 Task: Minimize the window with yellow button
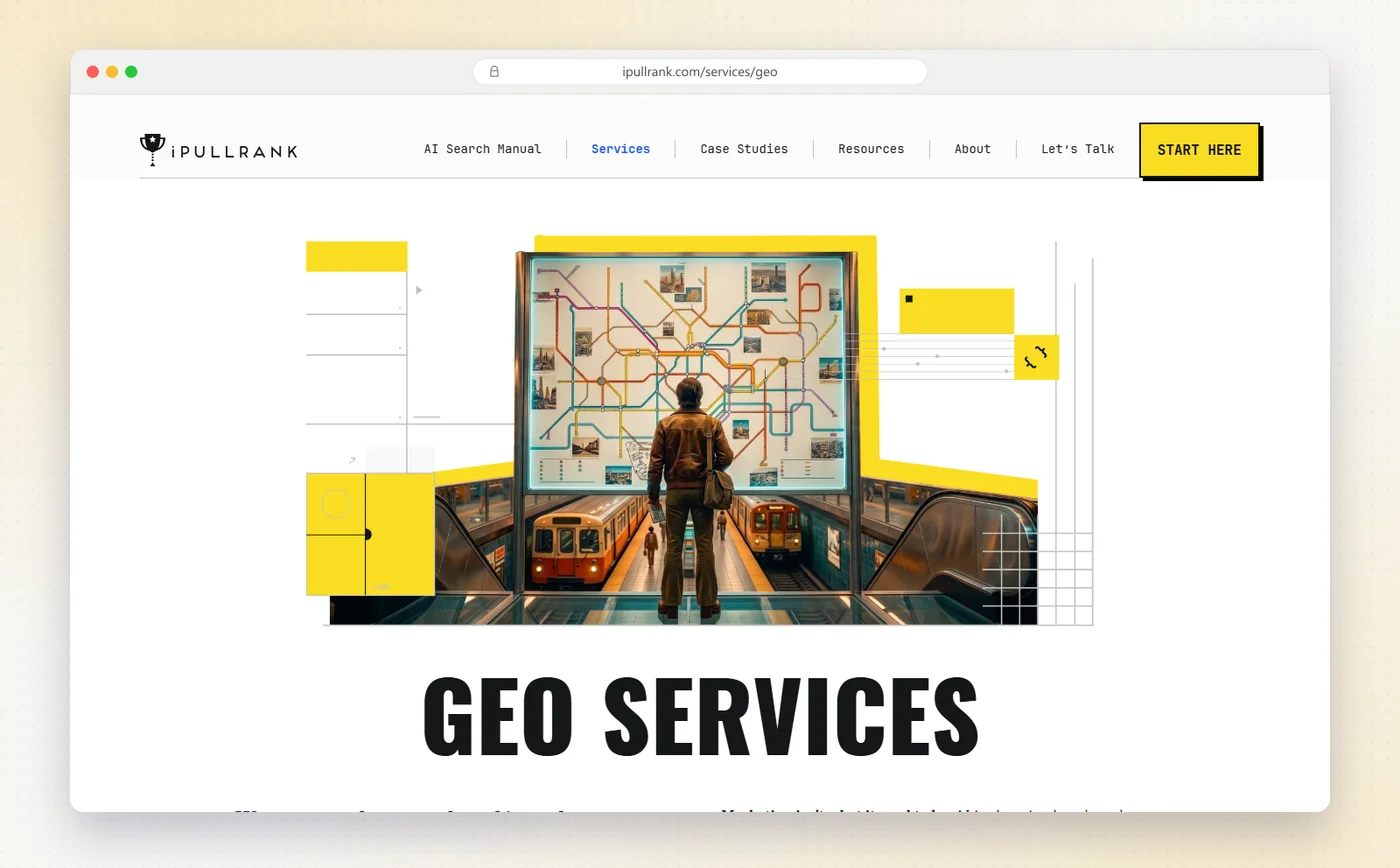tap(112, 72)
